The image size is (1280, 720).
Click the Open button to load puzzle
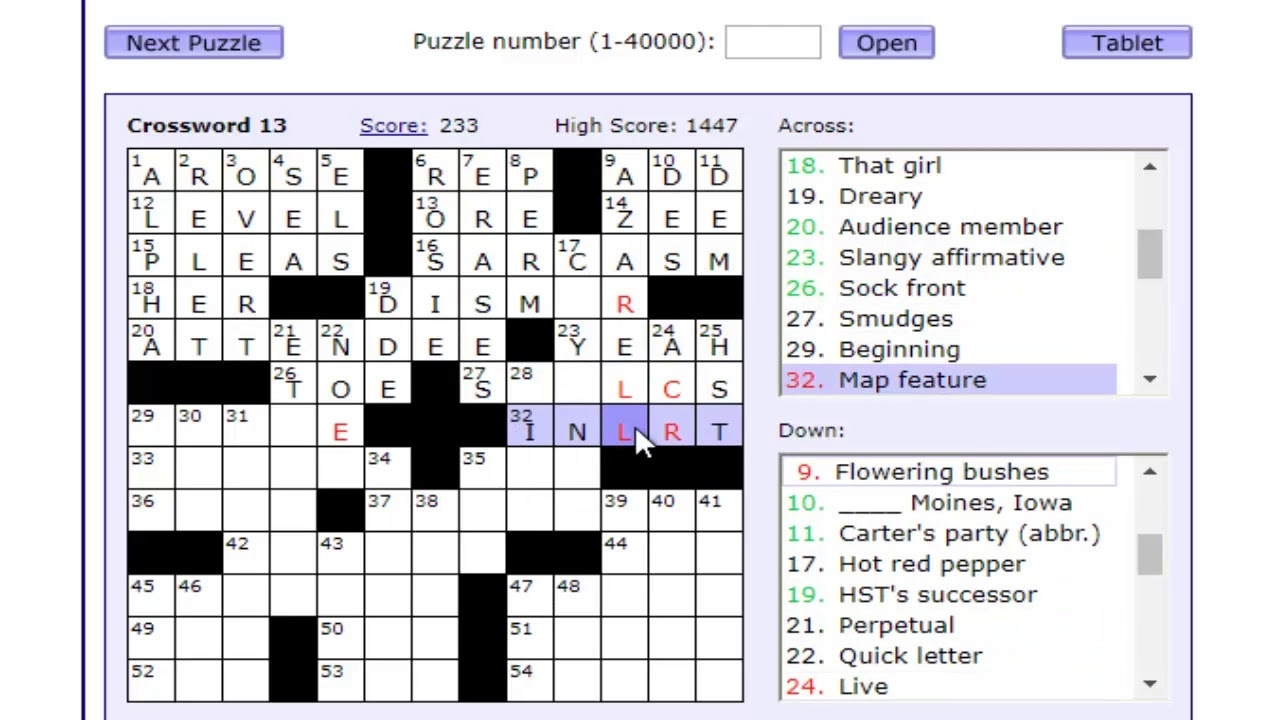(x=886, y=42)
